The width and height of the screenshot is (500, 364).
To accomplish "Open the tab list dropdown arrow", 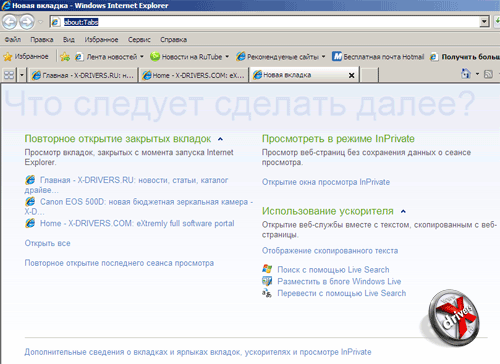I will 22,75.
